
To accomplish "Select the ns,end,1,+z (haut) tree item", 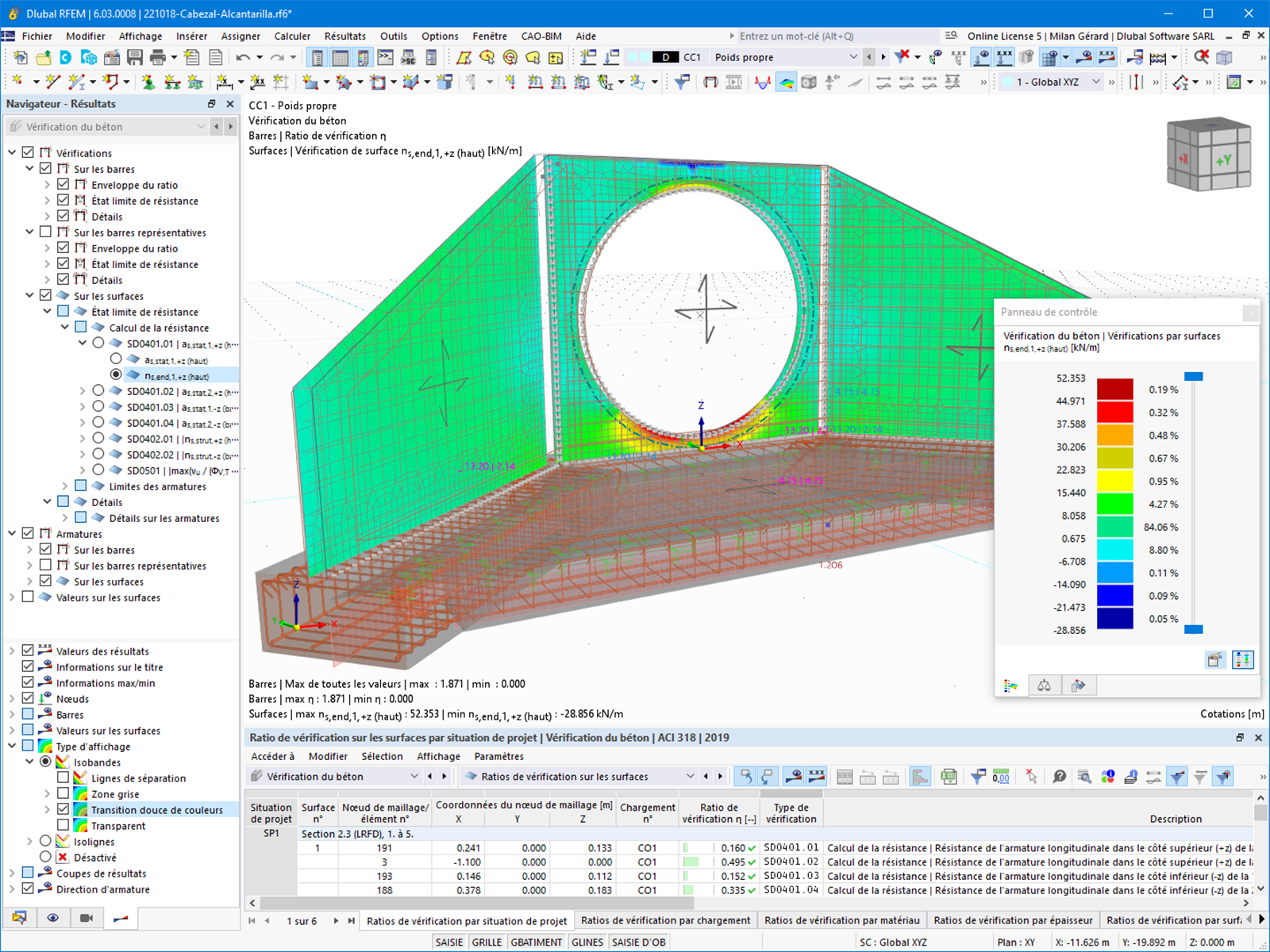I will point(176,375).
